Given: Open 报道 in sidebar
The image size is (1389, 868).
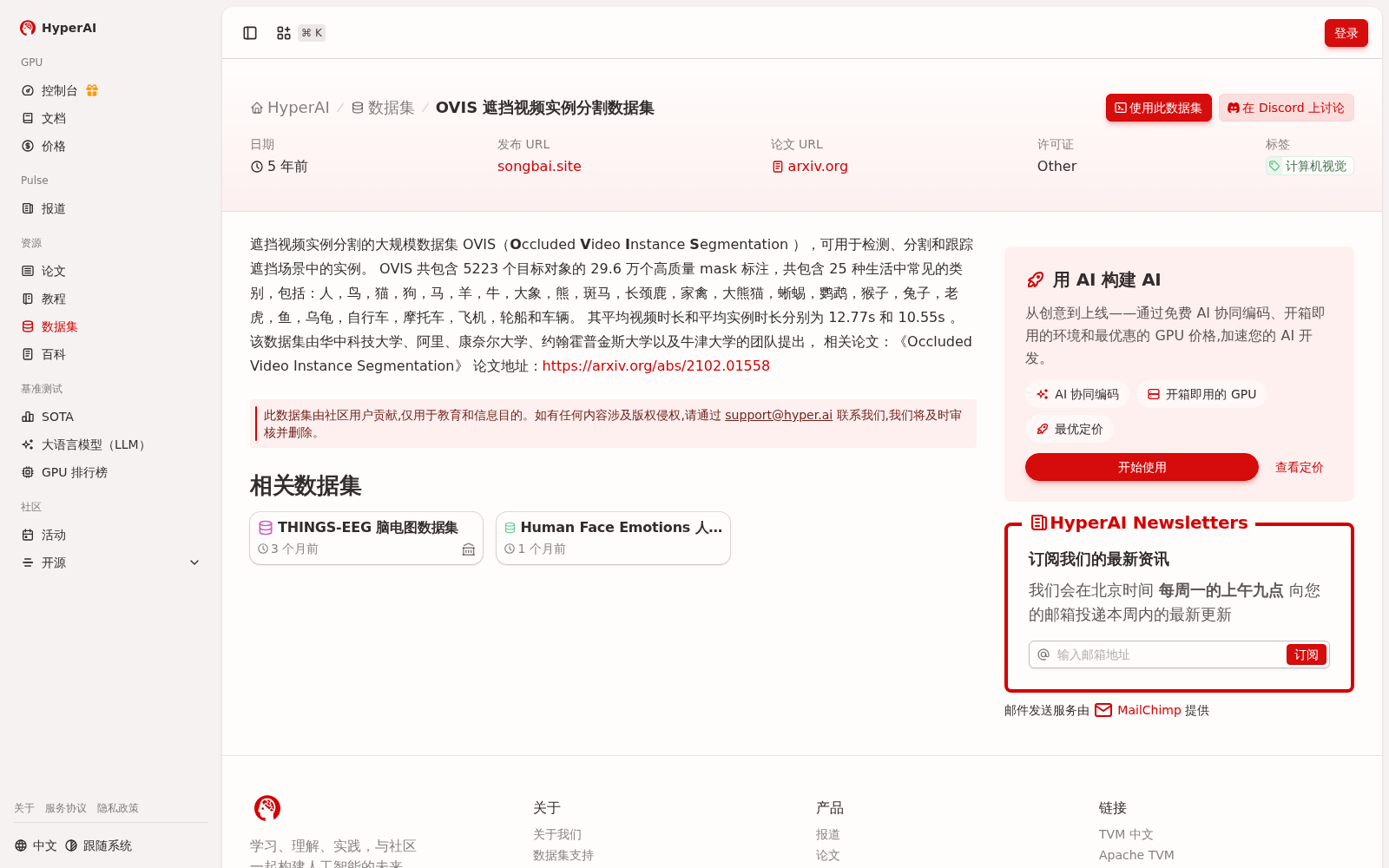Looking at the screenshot, I should click(x=54, y=208).
